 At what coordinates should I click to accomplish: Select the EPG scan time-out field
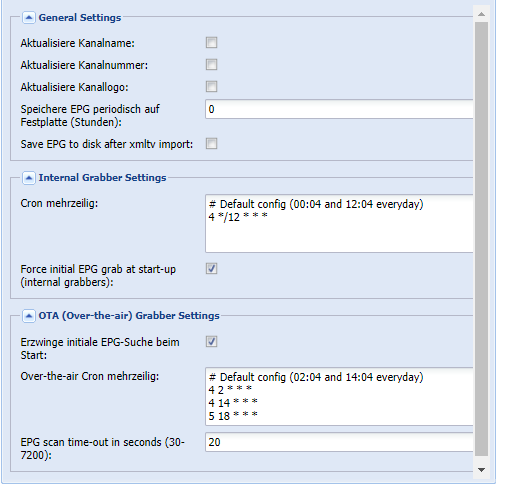(339, 442)
